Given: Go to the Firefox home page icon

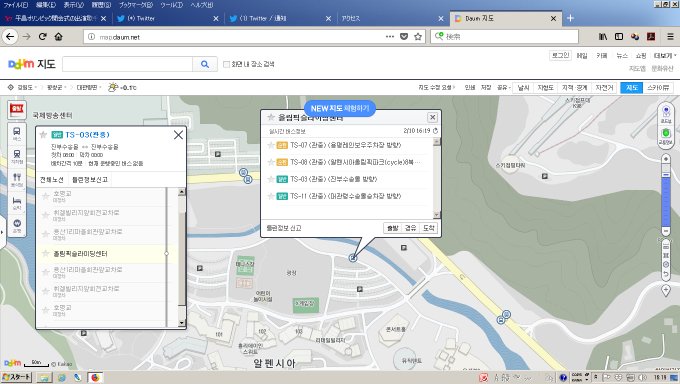Looking at the screenshot, I should click(x=59, y=37).
